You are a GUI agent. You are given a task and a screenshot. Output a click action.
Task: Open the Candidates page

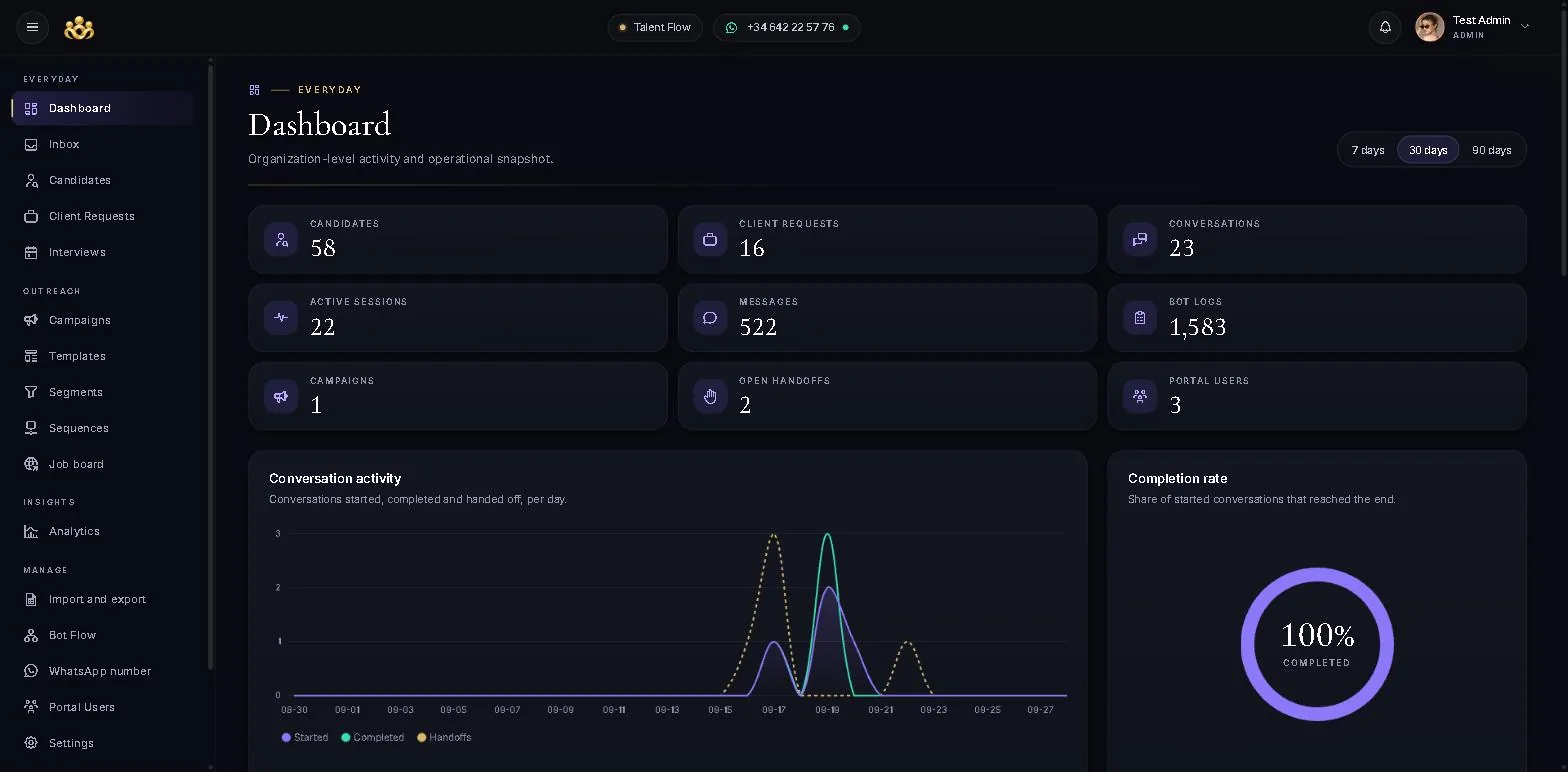click(x=103, y=180)
